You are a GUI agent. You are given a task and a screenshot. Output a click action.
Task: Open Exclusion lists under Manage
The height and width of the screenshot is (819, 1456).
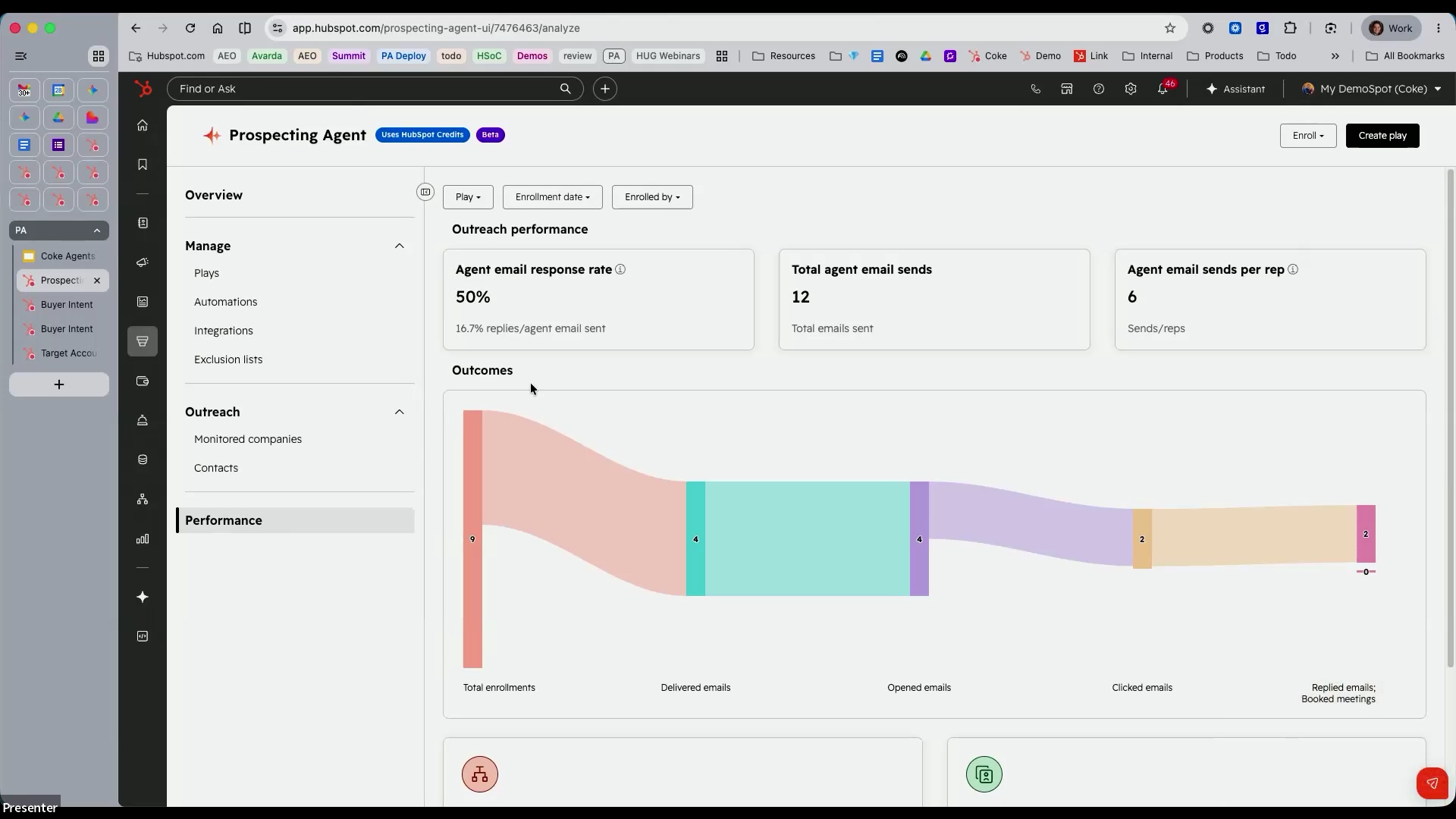click(x=228, y=359)
